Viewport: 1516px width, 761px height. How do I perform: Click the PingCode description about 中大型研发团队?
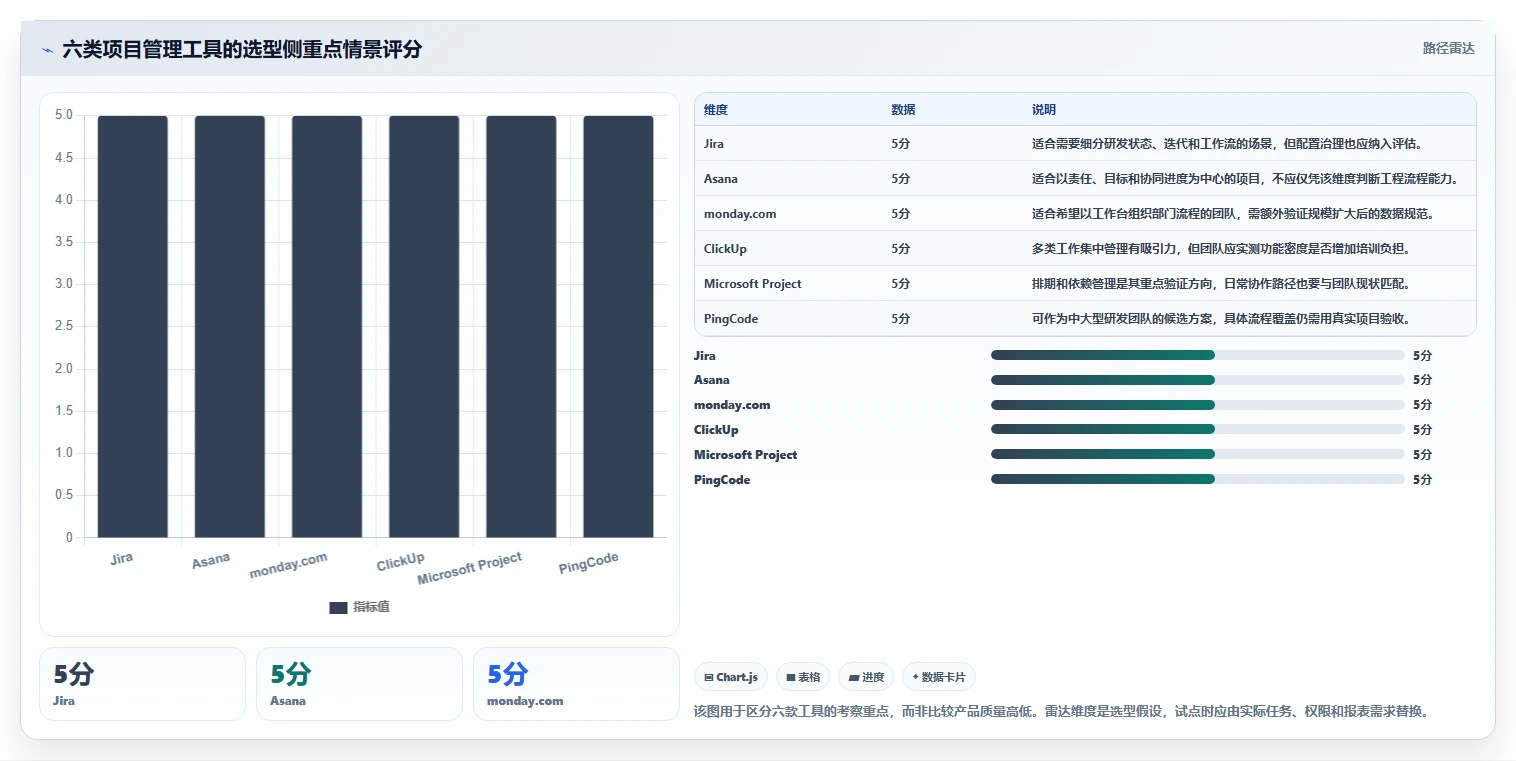[1221, 319]
